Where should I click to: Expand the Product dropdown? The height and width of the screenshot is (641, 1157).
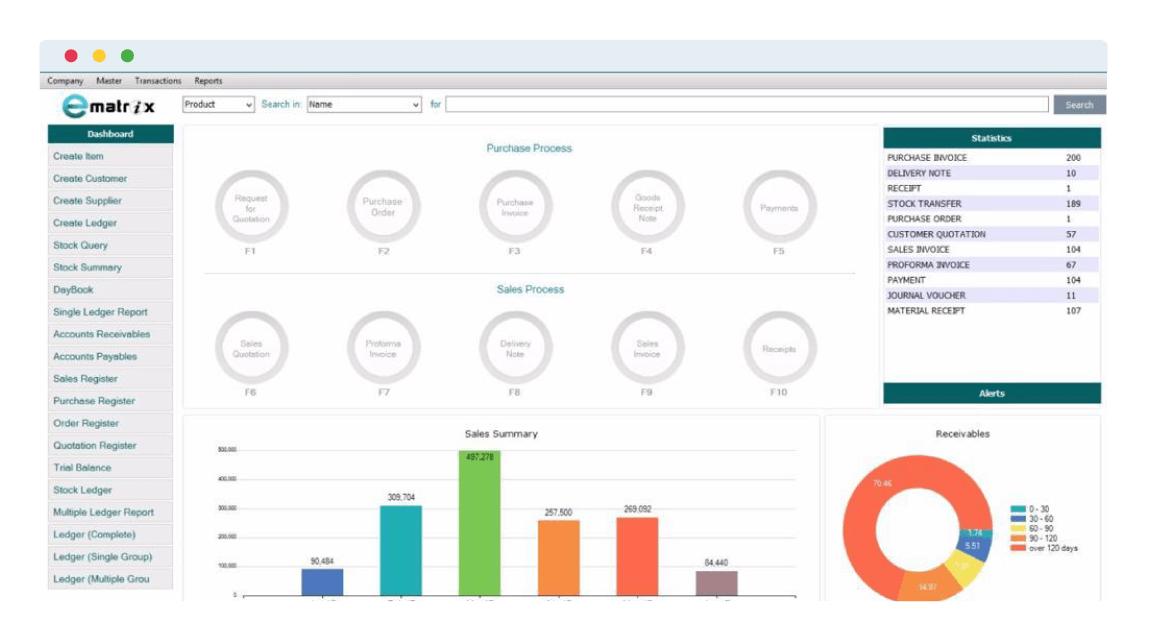pyautogui.click(x=219, y=104)
